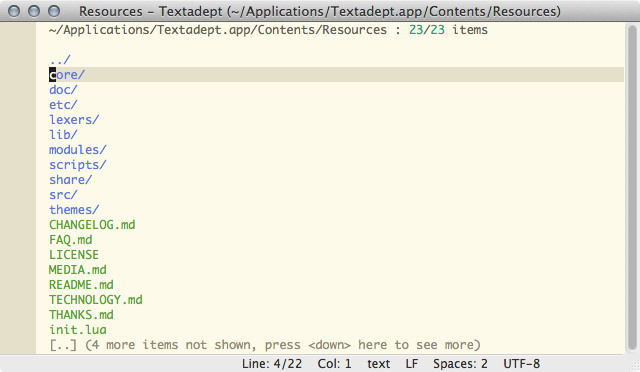Open the doc/ directory entry
Image resolution: width=640 pixels, height=372 pixels.
point(63,90)
